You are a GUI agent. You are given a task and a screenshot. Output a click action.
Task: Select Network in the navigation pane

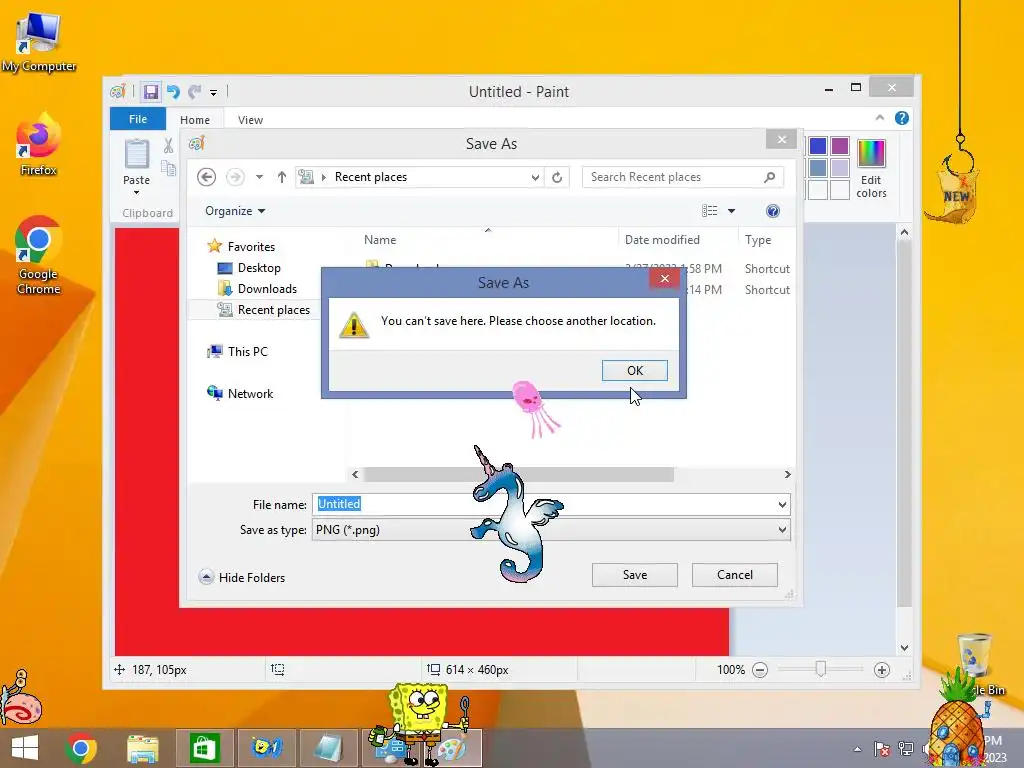click(240, 393)
